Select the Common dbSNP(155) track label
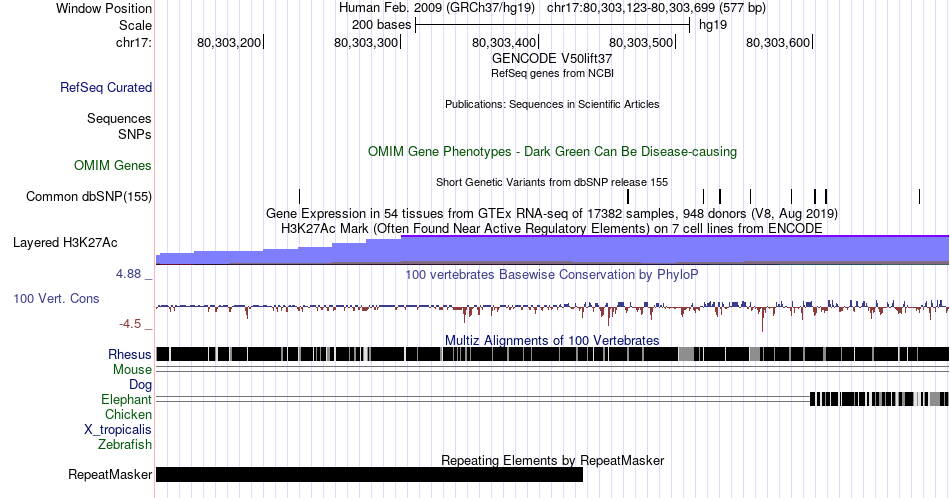The height and width of the screenshot is (498, 950). click(x=89, y=196)
